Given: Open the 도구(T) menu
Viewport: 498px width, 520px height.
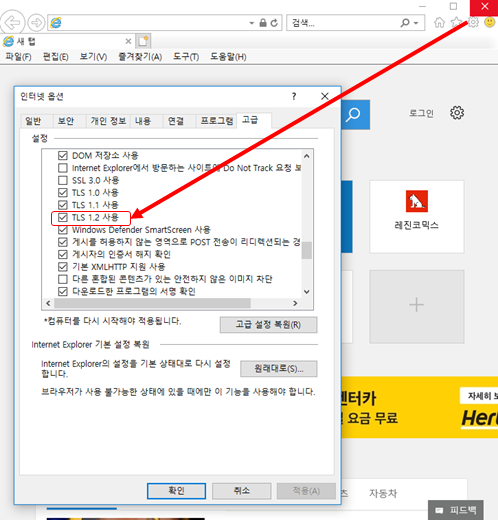Looking at the screenshot, I should [x=186, y=57].
